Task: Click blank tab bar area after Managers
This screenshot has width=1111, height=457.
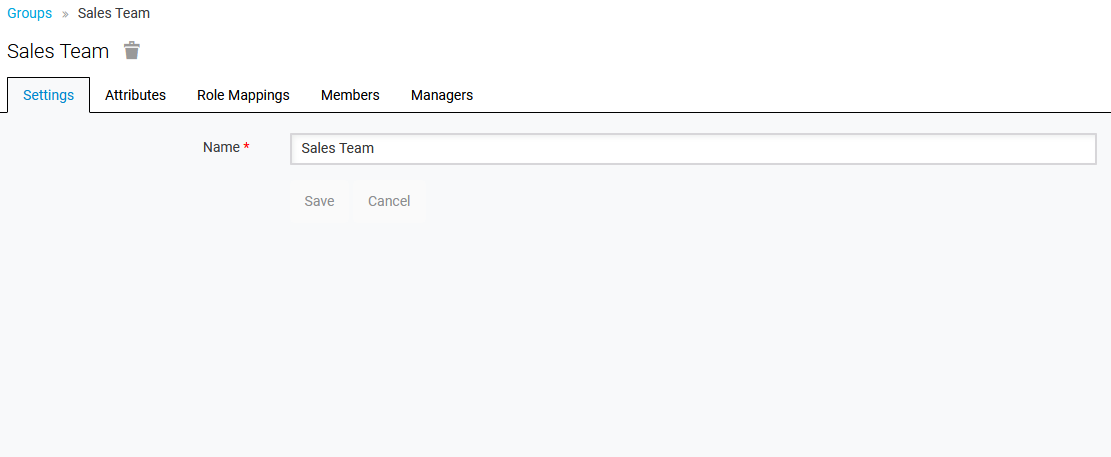Action: pos(780,95)
